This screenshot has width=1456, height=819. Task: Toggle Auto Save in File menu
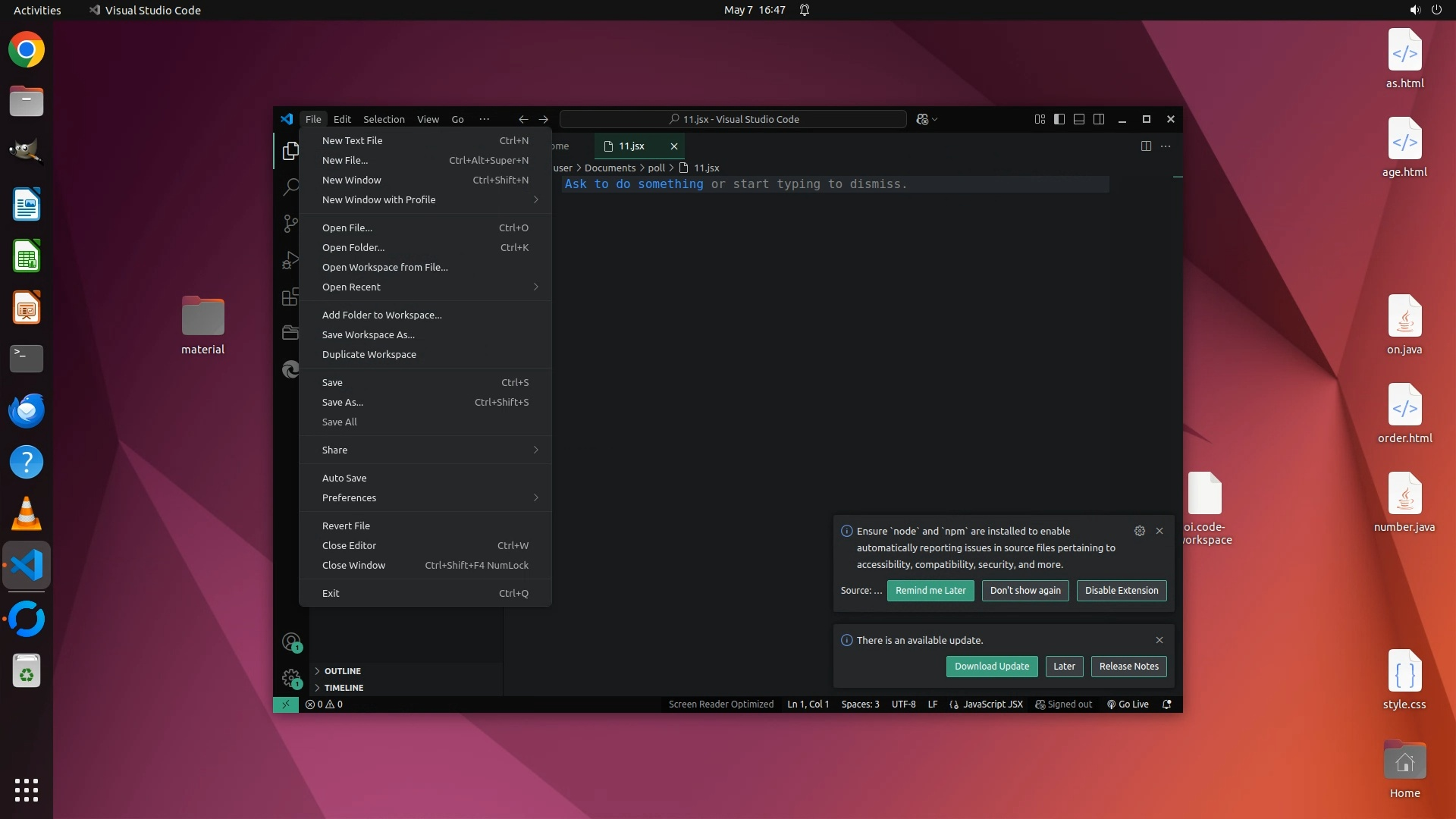pyautogui.click(x=344, y=478)
